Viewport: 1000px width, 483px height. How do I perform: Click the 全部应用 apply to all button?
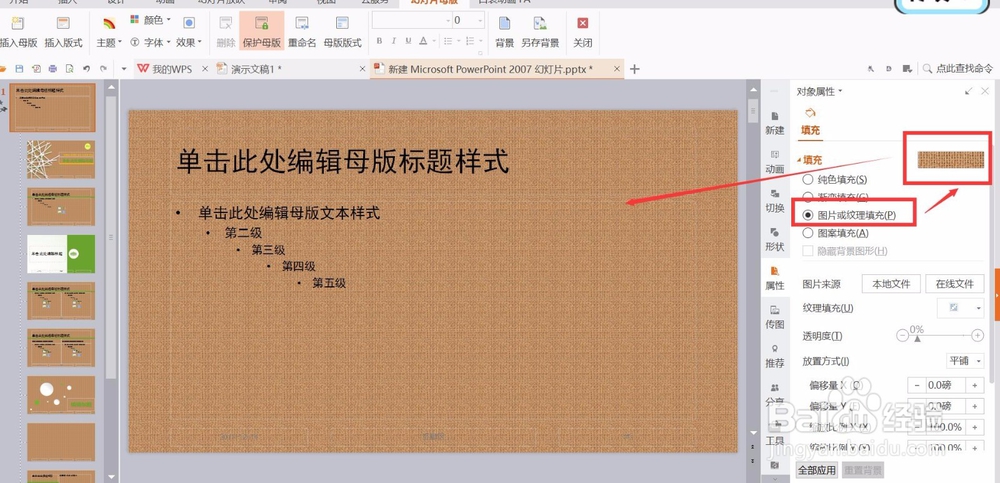(x=817, y=471)
